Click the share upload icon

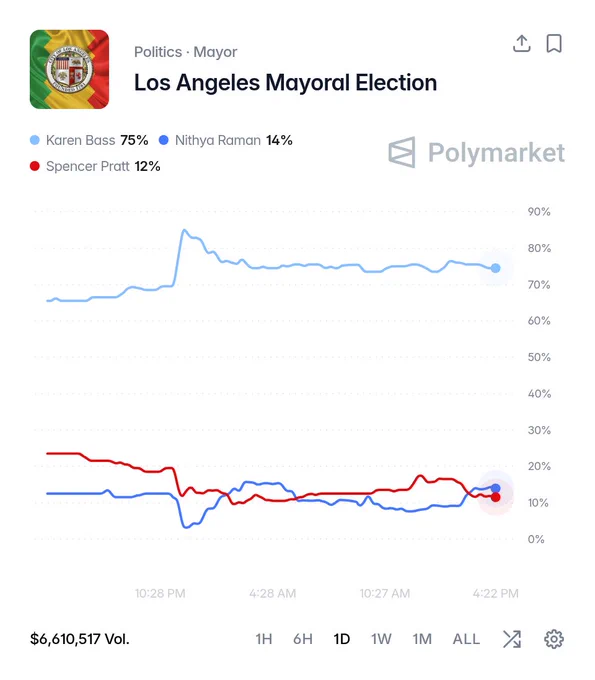tap(522, 43)
